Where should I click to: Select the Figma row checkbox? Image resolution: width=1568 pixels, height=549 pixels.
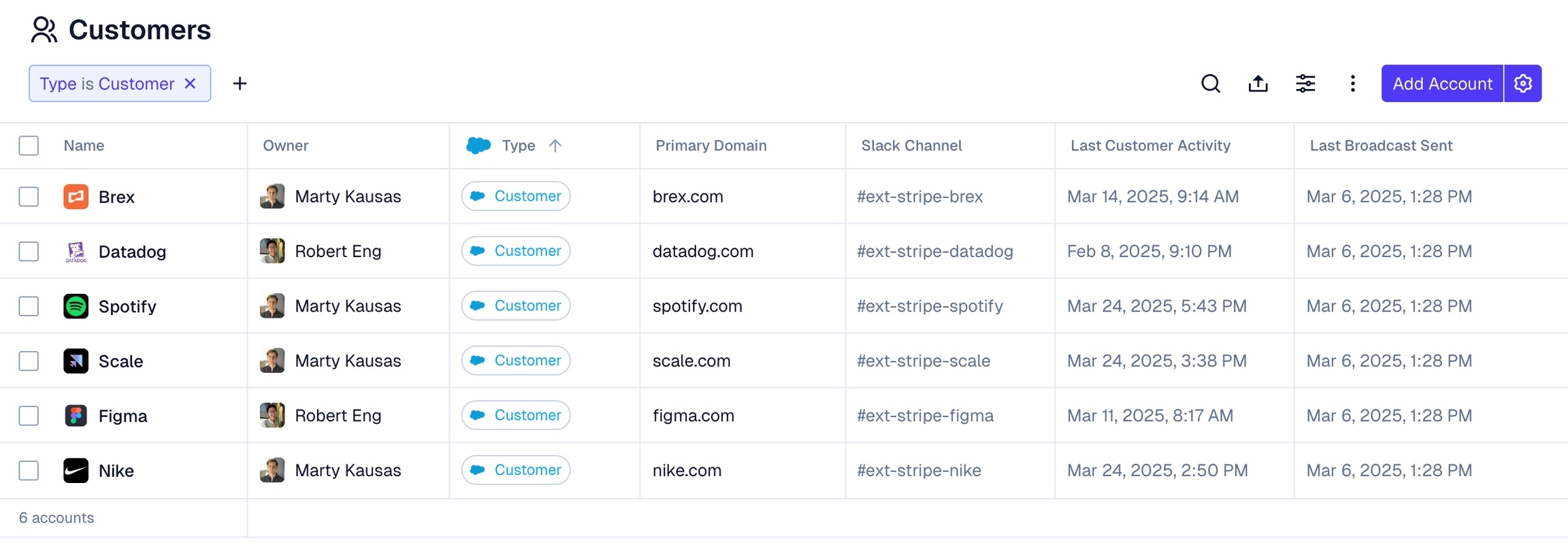[29, 416]
